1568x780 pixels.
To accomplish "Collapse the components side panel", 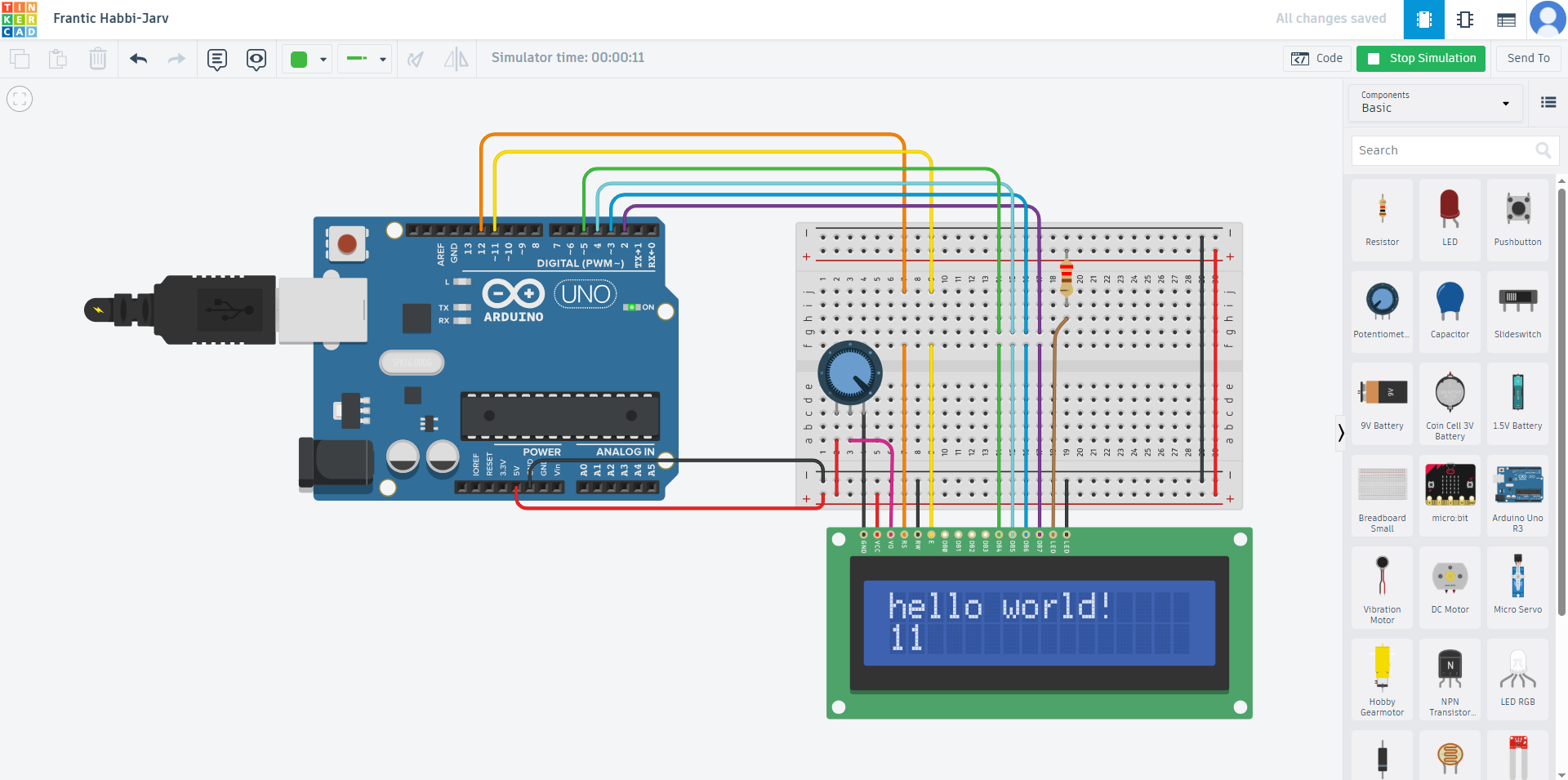I will 1340,433.
